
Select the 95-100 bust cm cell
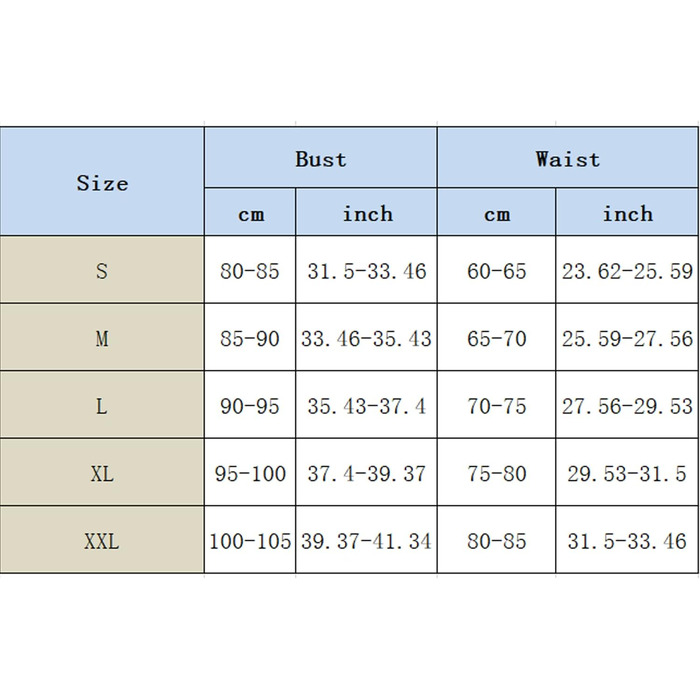[250, 474]
